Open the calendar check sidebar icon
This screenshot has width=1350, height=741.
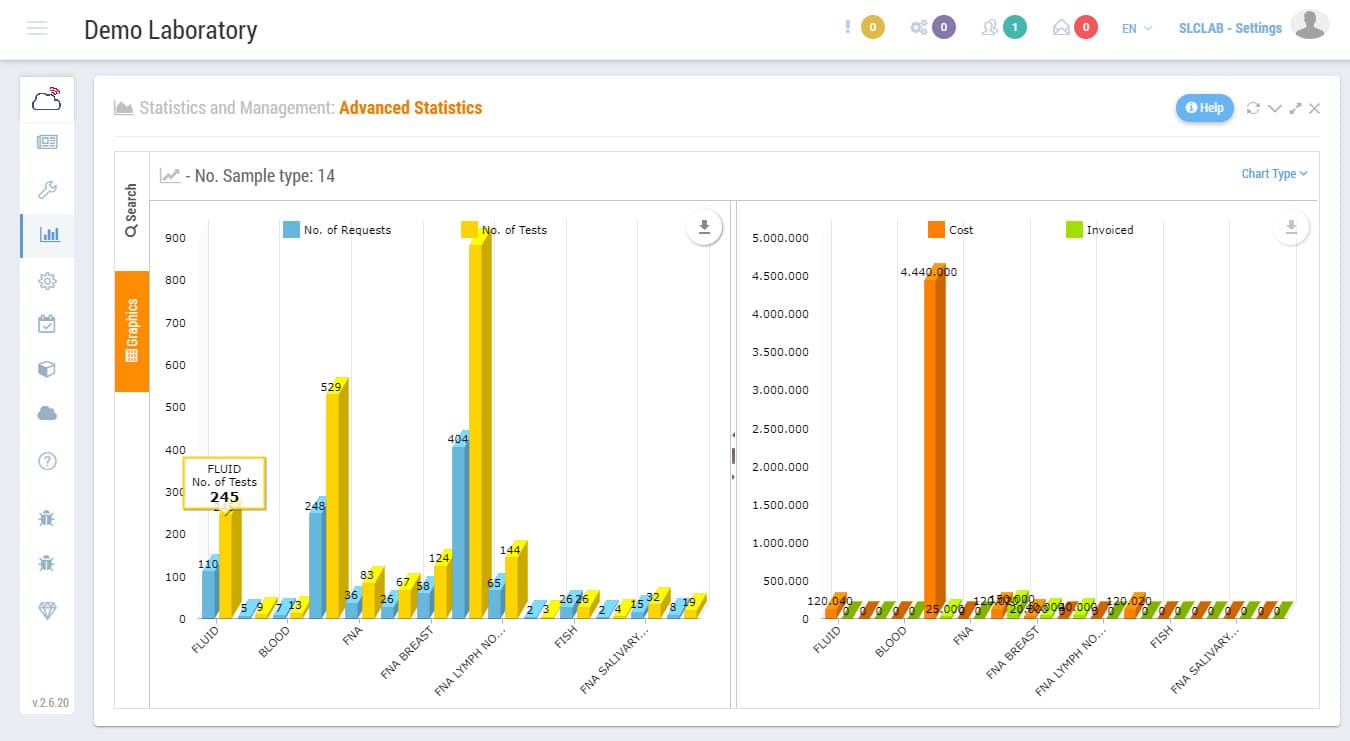coord(47,324)
